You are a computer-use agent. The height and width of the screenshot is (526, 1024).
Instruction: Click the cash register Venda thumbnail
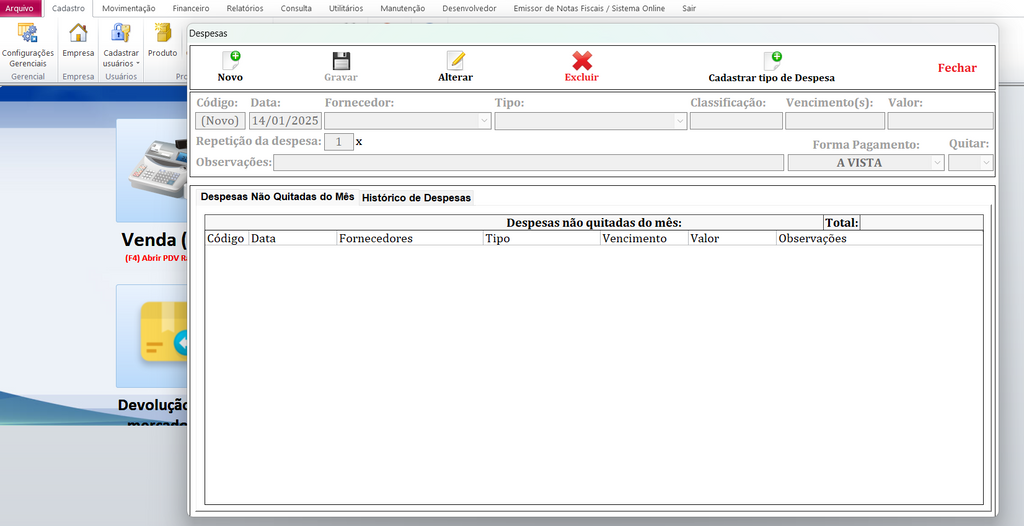point(151,170)
